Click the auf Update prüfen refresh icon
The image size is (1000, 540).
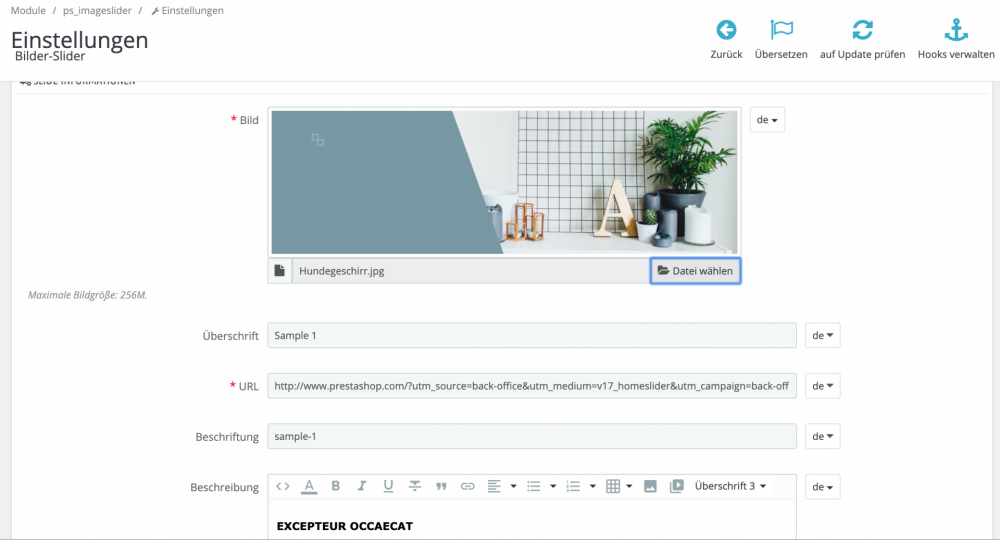(x=862, y=30)
